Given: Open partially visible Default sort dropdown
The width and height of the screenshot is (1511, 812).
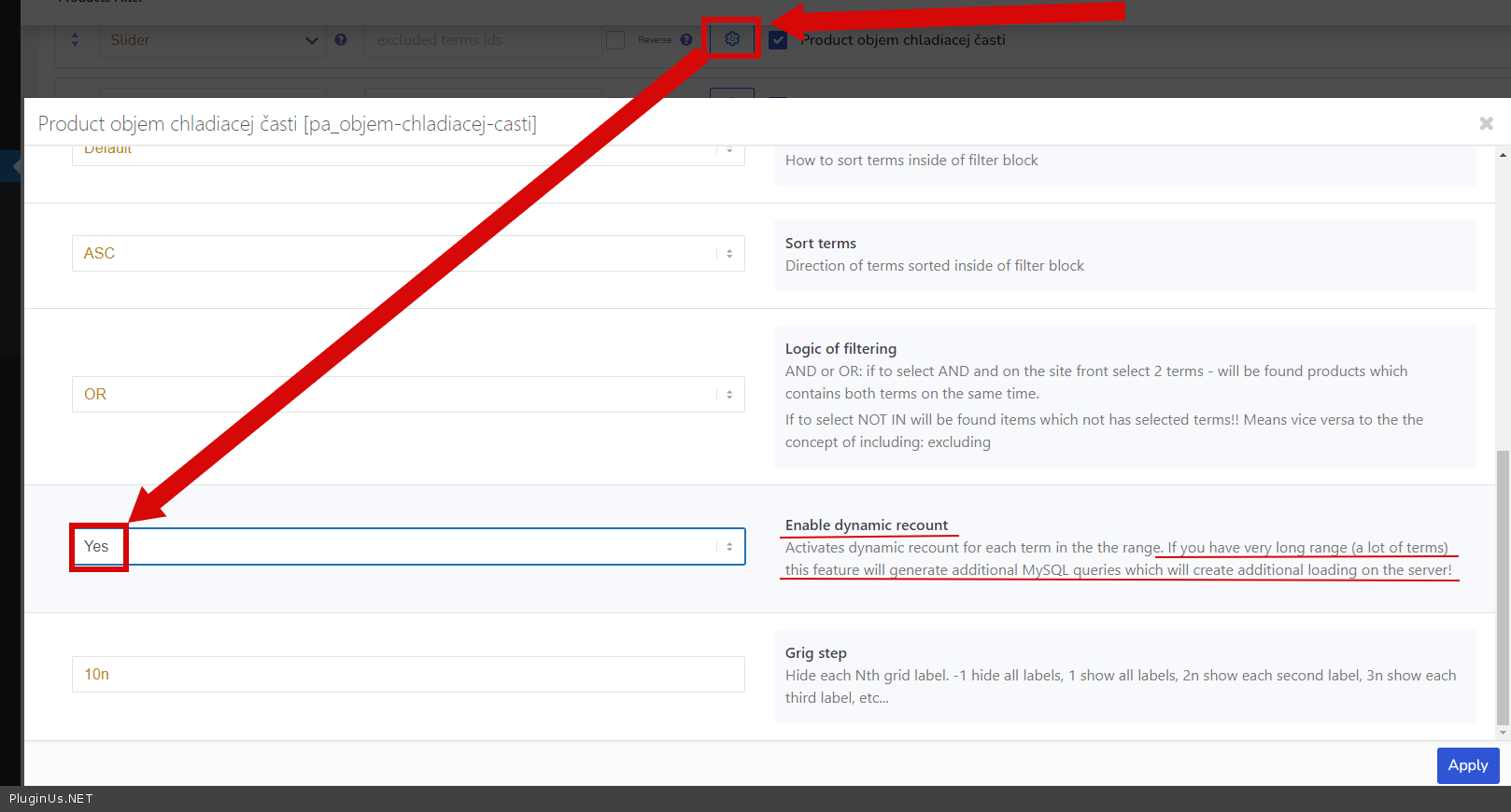Looking at the screenshot, I should pyautogui.click(x=408, y=153).
